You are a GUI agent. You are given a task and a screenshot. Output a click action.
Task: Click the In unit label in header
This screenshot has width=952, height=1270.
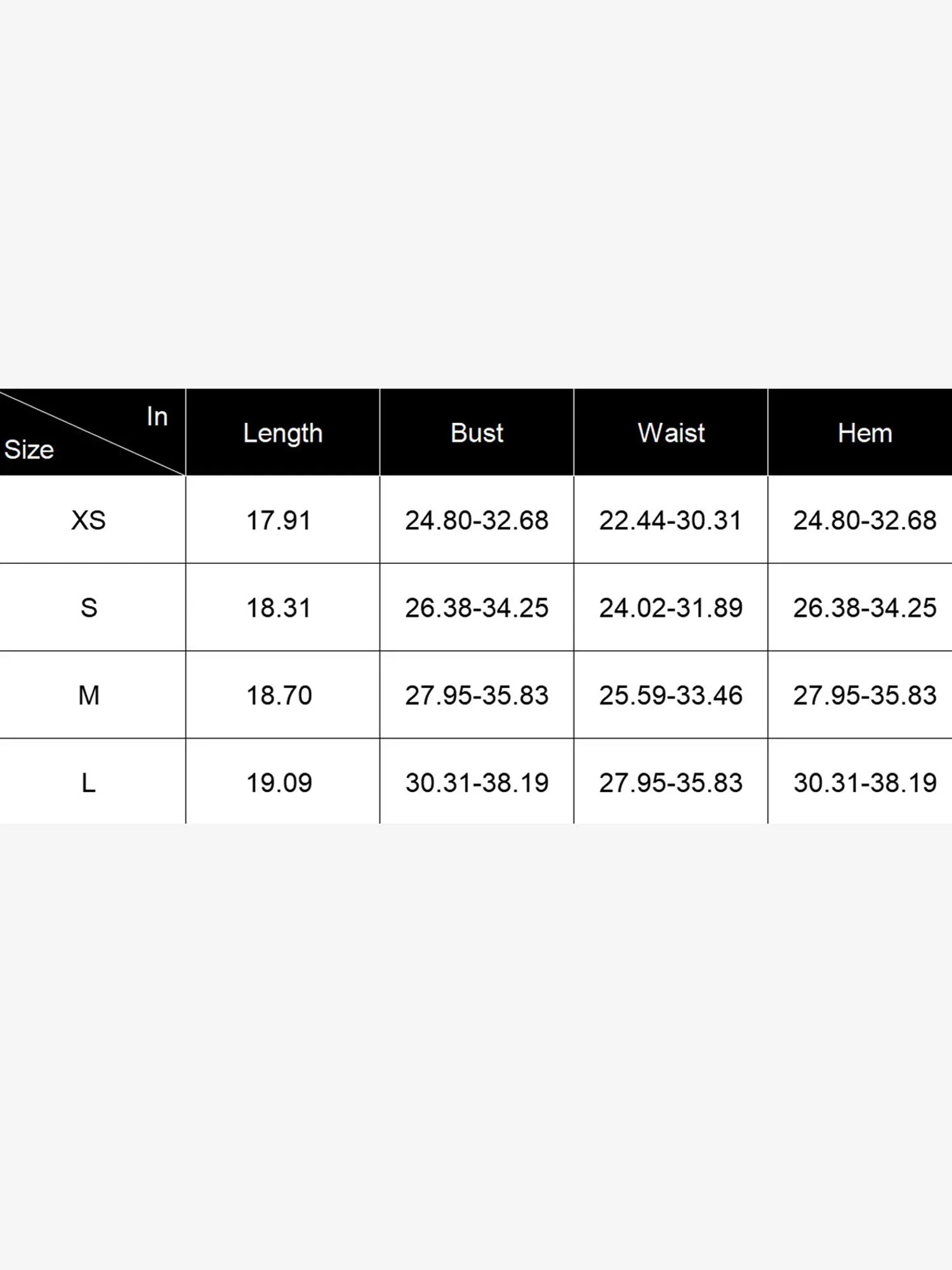pyautogui.click(x=157, y=417)
